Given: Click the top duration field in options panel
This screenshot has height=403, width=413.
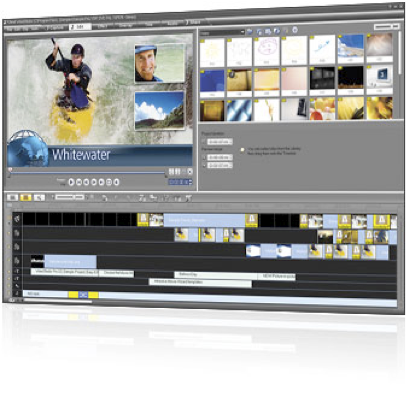Looking at the screenshot, I should pos(219,142).
